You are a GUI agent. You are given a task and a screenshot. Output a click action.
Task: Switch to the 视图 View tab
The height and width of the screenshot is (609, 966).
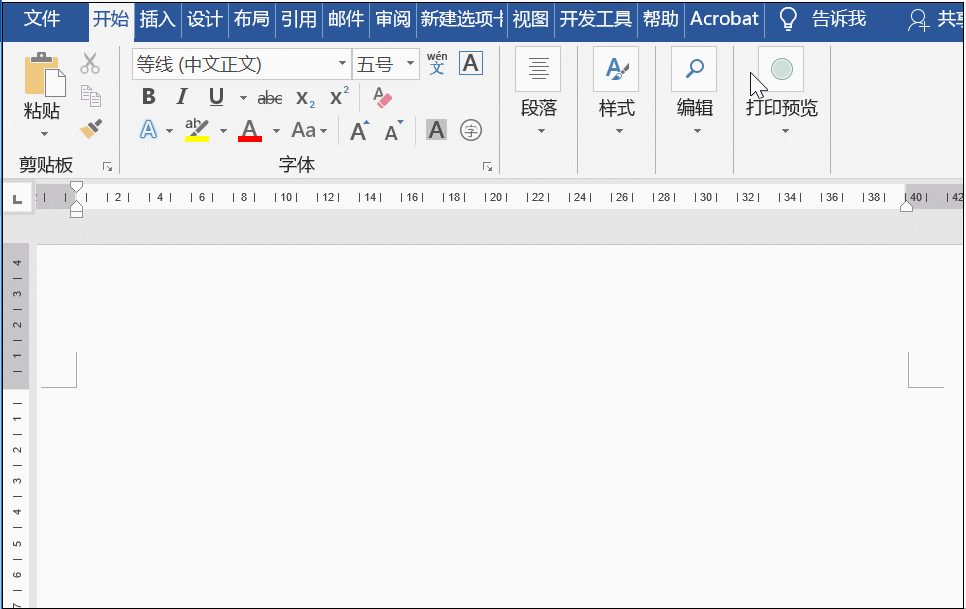pyautogui.click(x=530, y=19)
